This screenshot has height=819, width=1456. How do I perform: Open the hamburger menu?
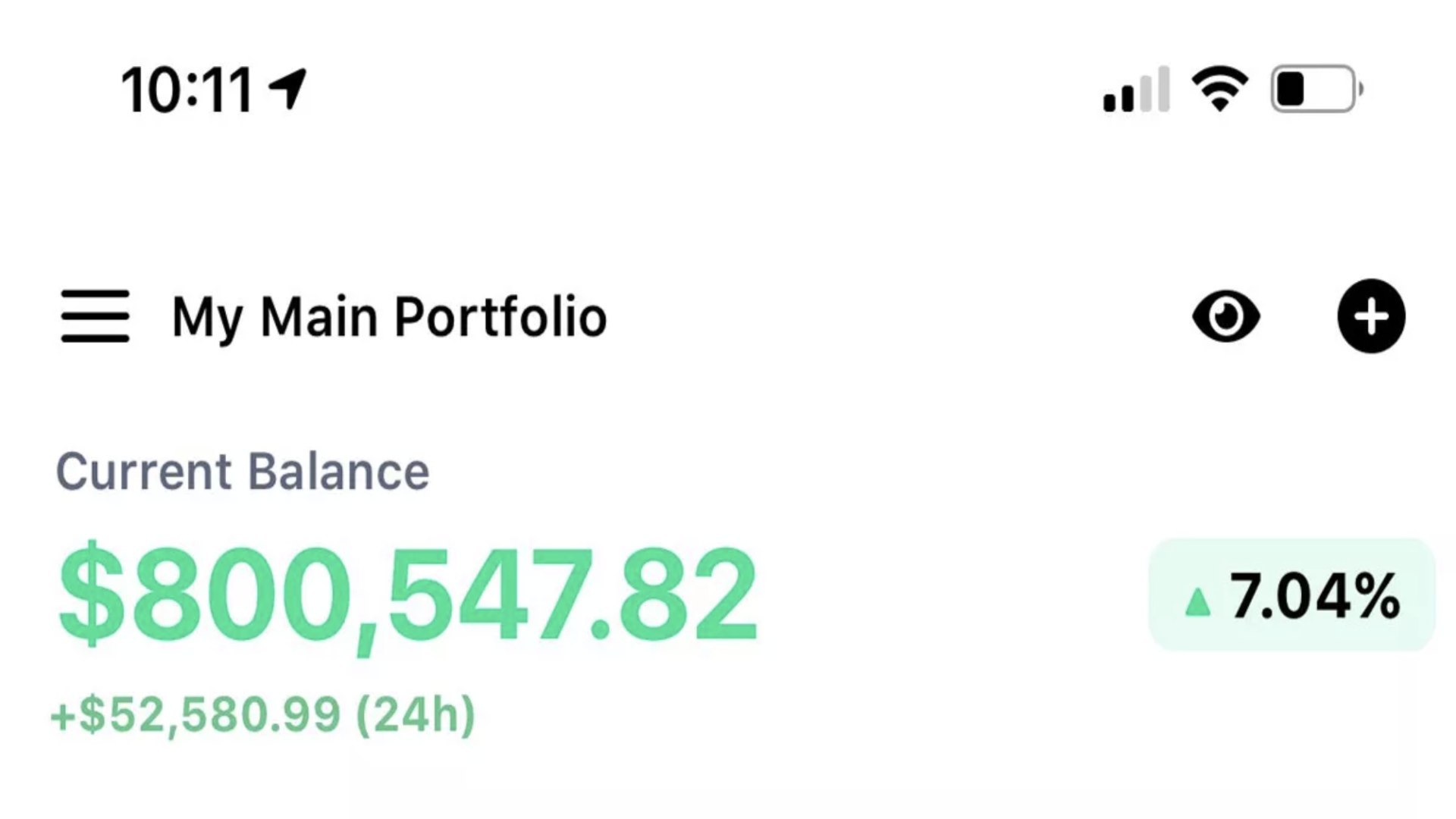95,316
